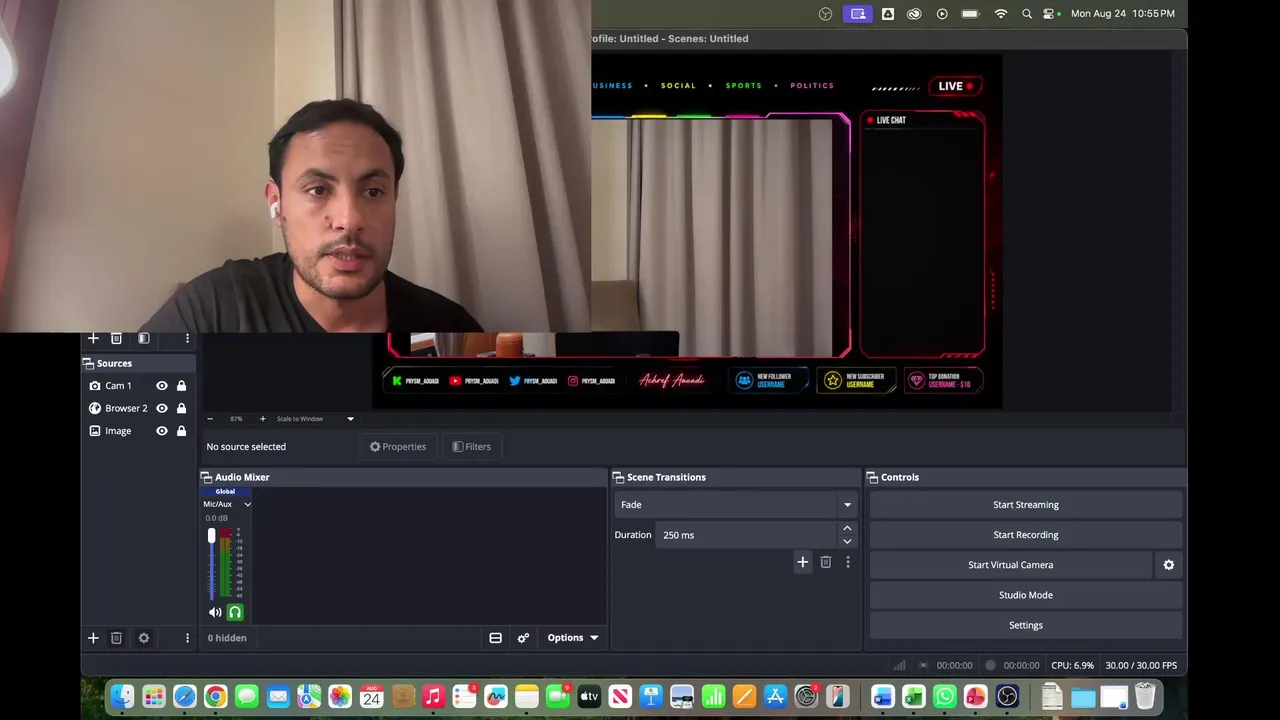Click the '0 hidden' label
The height and width of the screenshot is (720, 1280).
(x=227, y=638)
